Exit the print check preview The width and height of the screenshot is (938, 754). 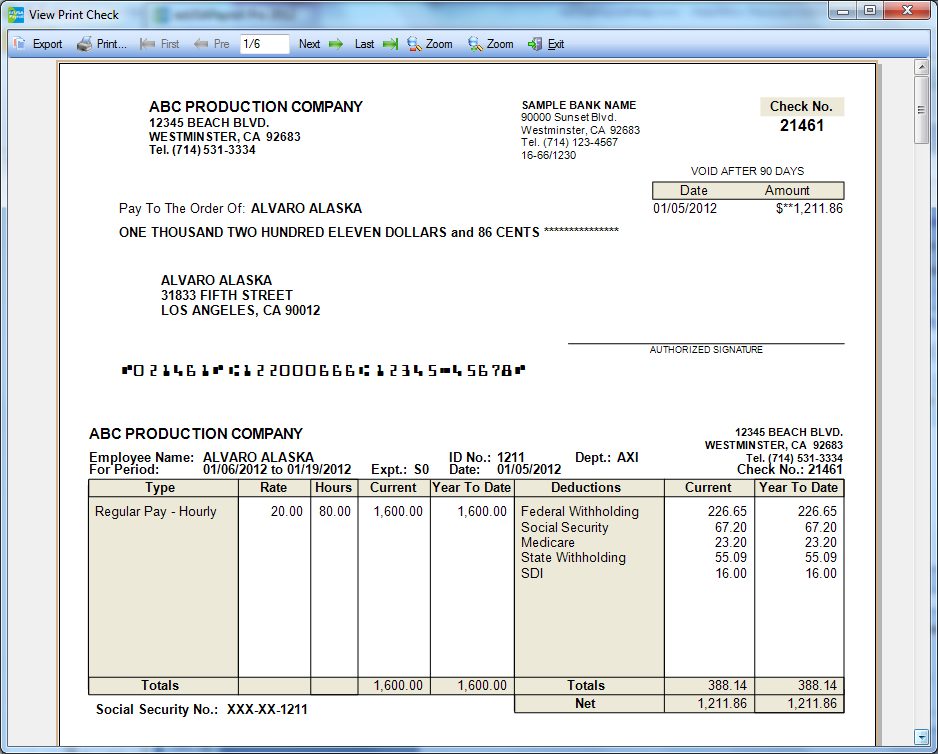click(546, 44)
